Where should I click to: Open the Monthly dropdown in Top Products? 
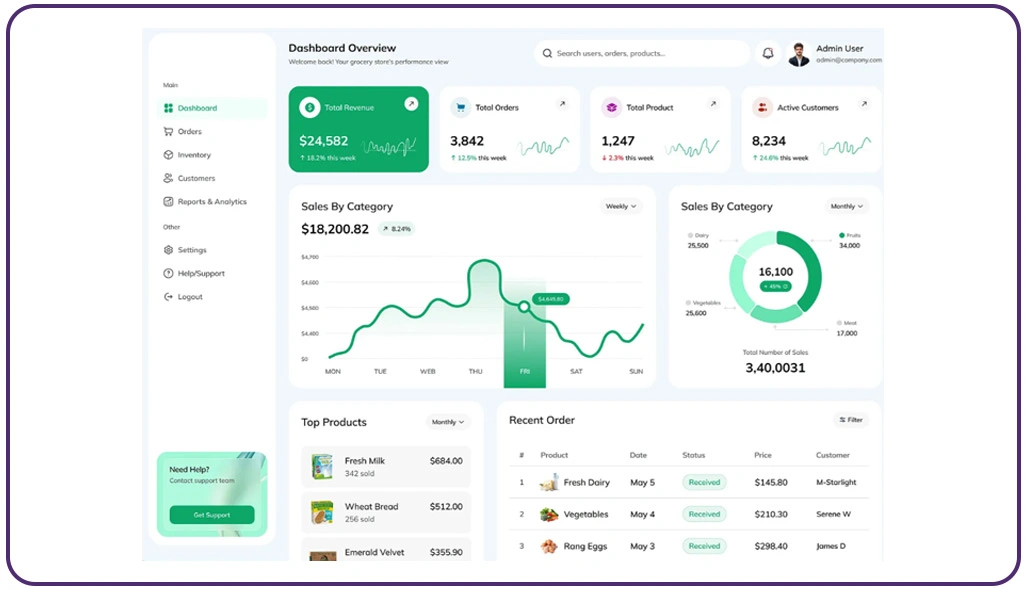(x=448, y=422)
